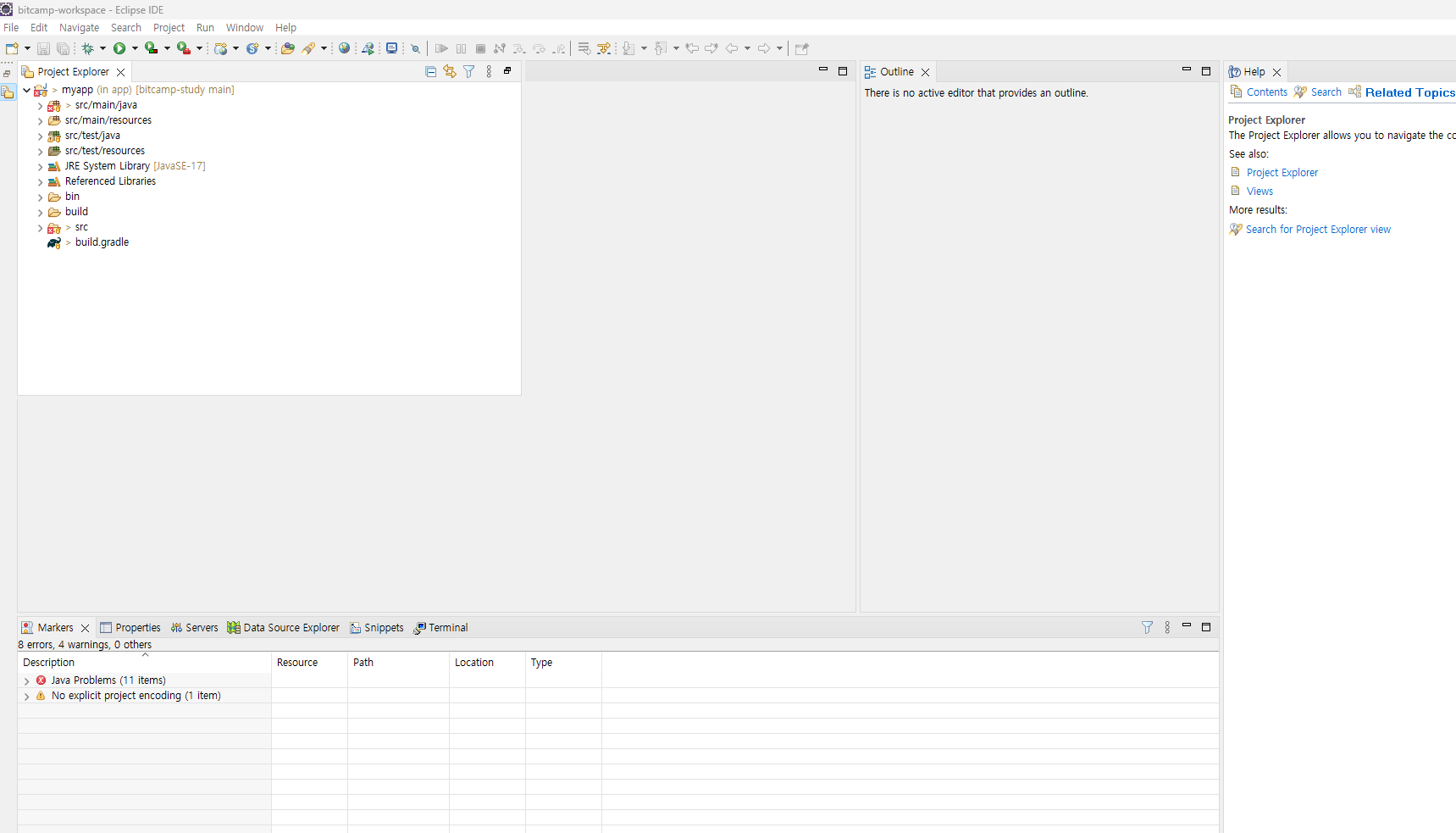
Task: Click Collapse All in Project Explorer
Action: [430, 72]
